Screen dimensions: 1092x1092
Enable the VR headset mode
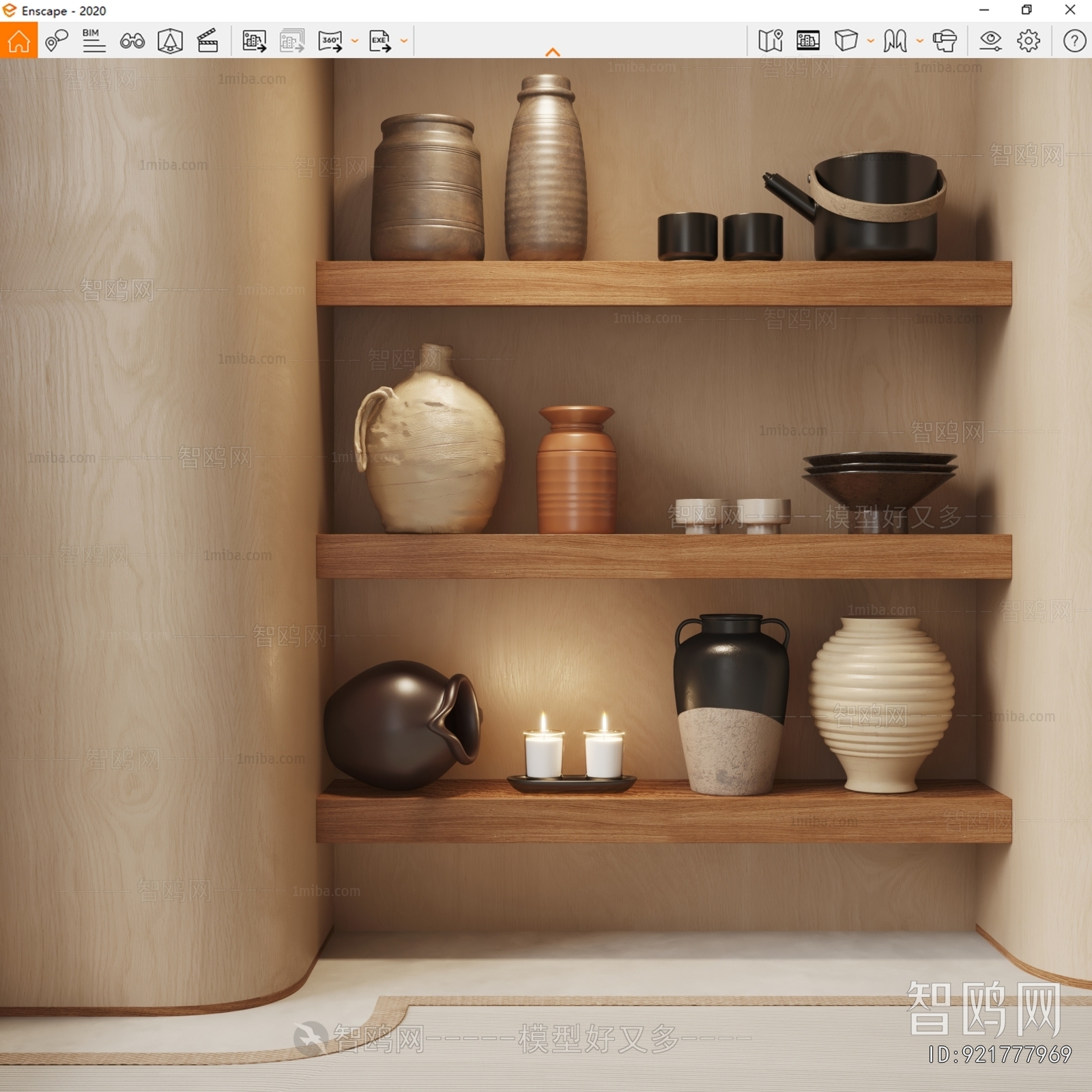pos(945,41)
